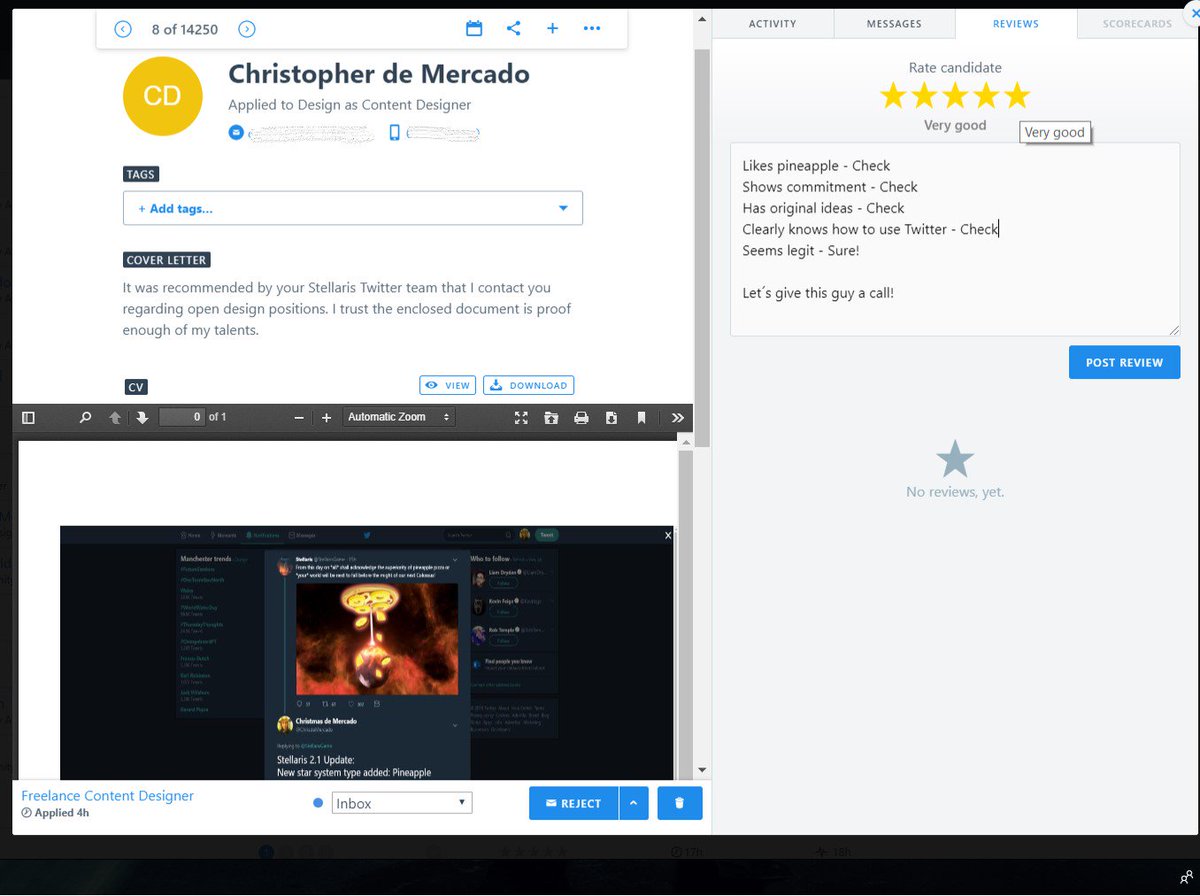Toggle the PDF viewer sidebar
The height and width of the screenshot is (896, 1200).
[x=28, y=417]
